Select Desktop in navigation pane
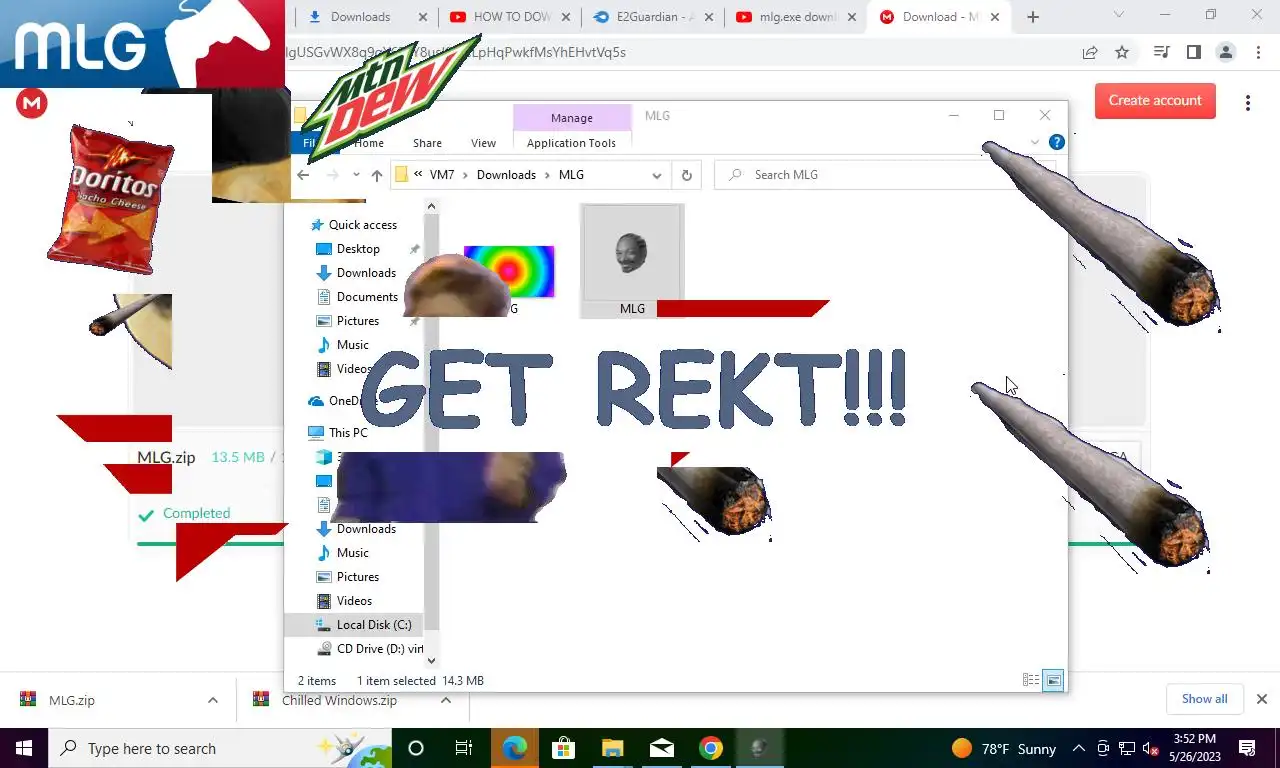1280x768 pixels. click(358, 249)
